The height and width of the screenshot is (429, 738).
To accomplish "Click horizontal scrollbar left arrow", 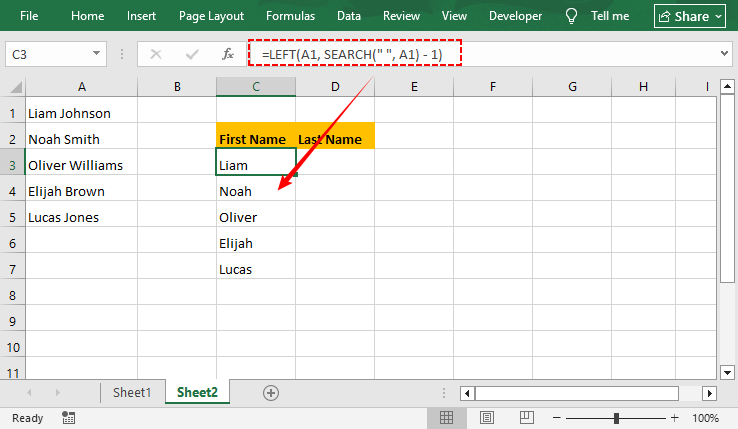I will coord(467,393).
